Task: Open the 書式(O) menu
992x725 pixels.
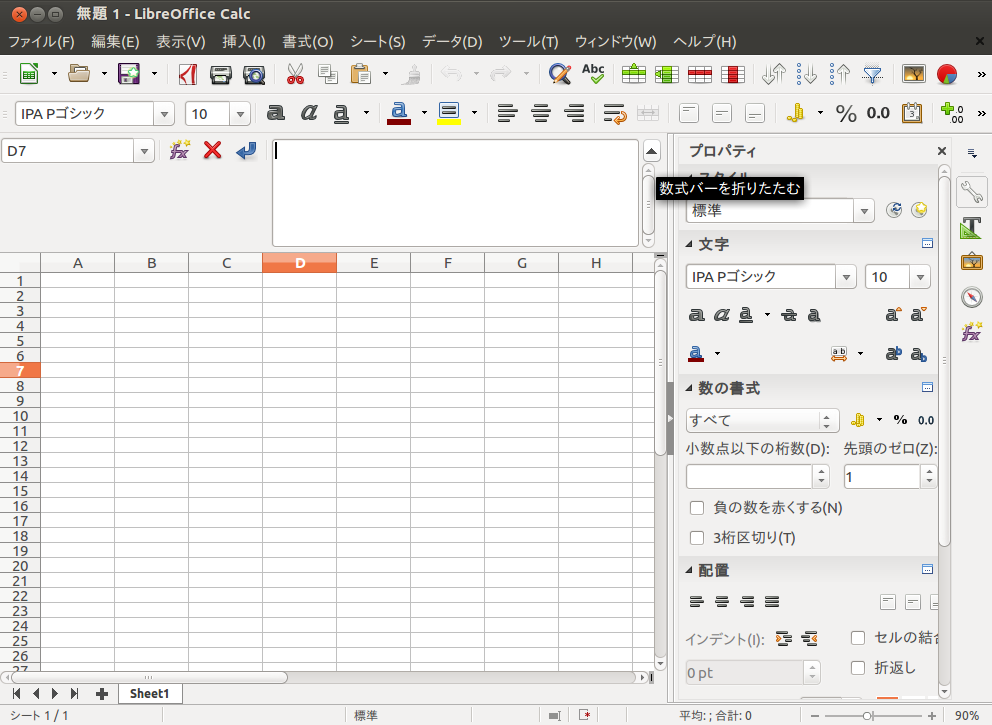Action: point(307,42)
